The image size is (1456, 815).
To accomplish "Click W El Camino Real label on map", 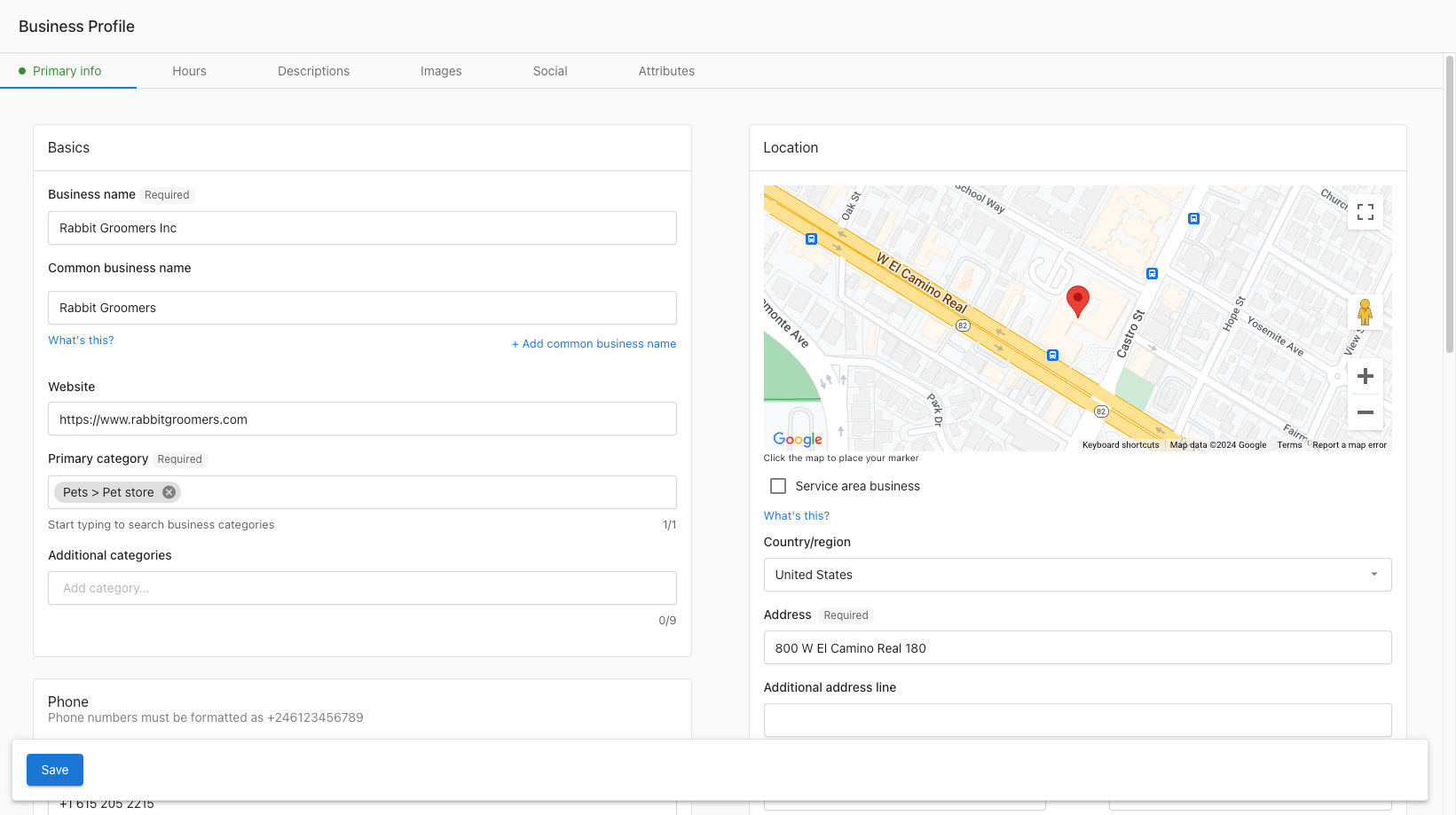I will pyautogui.click(x=921, y=283).
